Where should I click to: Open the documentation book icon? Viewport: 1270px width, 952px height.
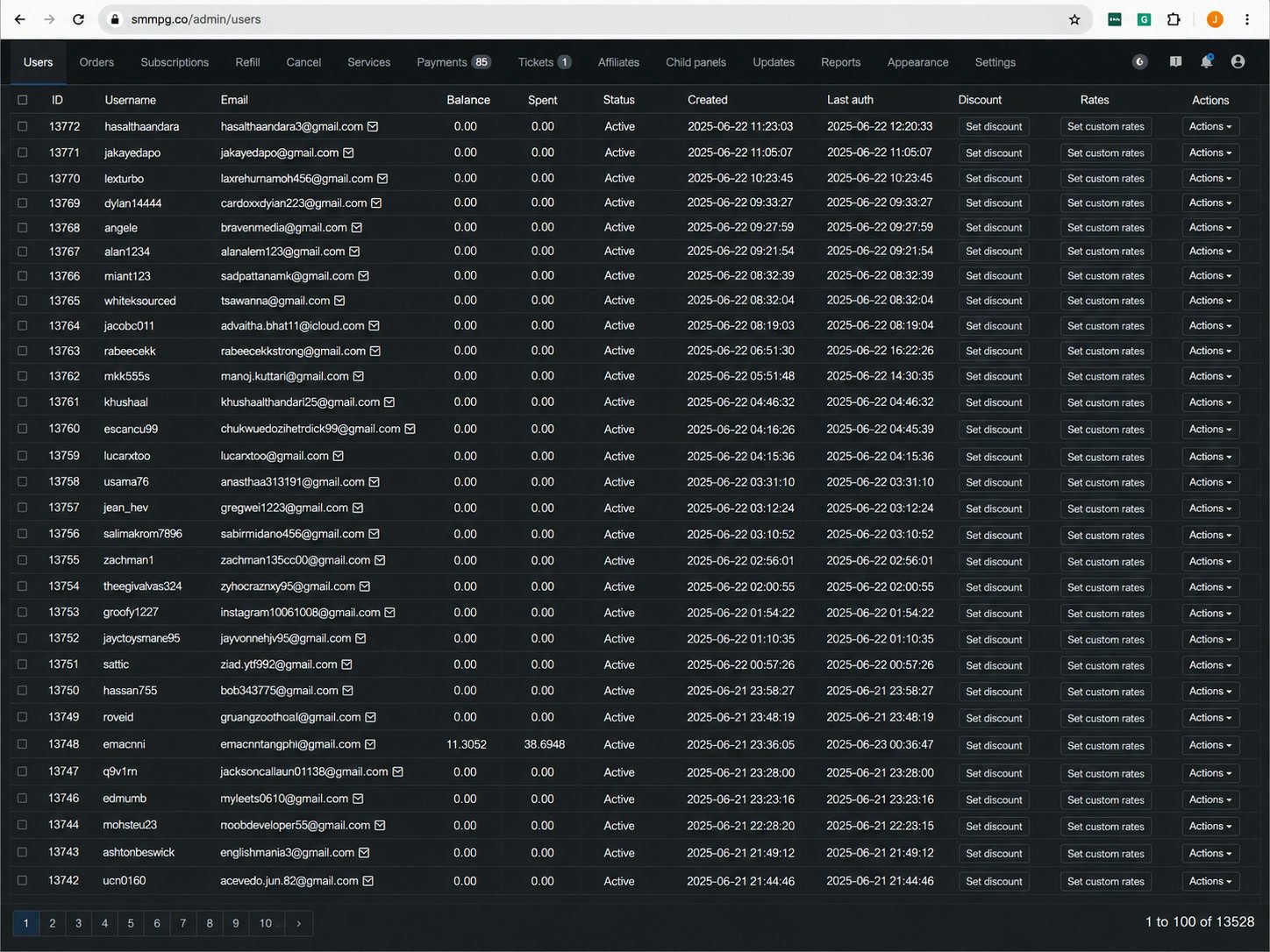(x=1175, y=62)
